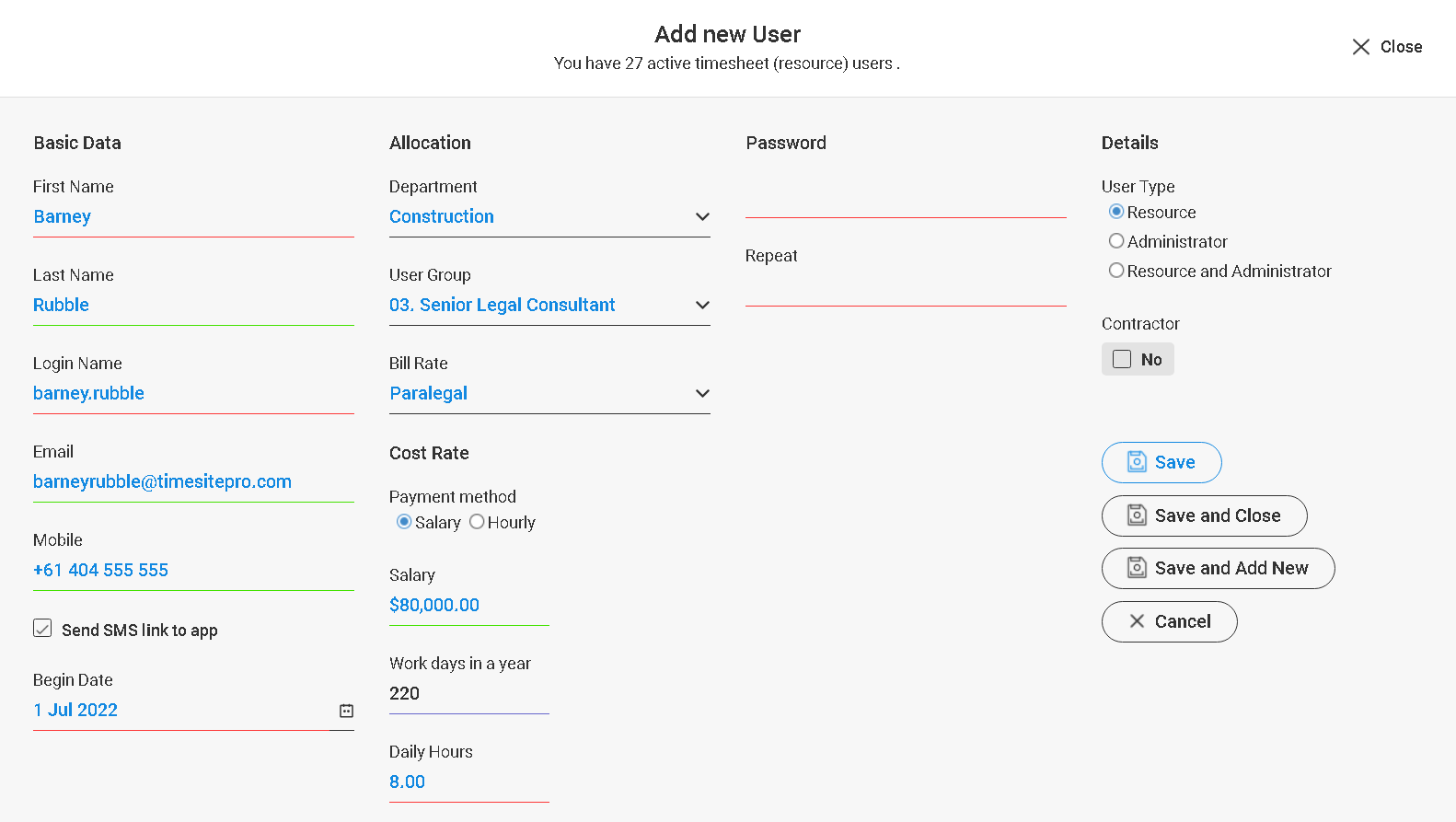Select the Resource user type radio
1456x822 pixels.
[x=1116, y=212]
